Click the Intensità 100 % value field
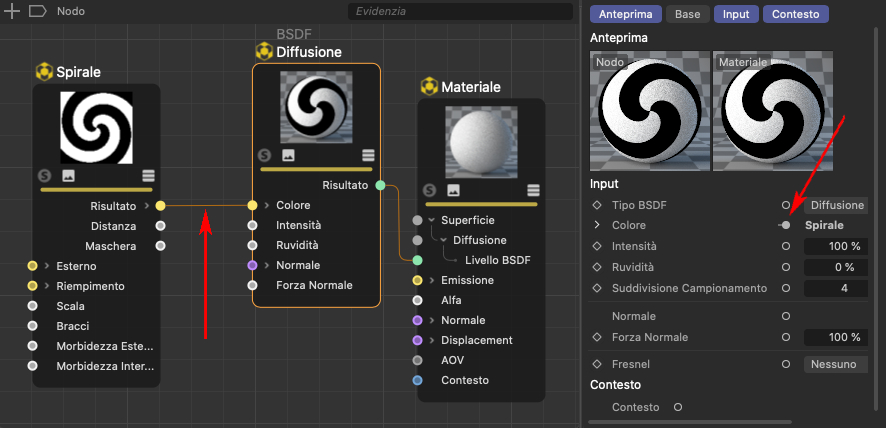Image resolution: width=886 pixels, height=428 pixels. [837, 247]
